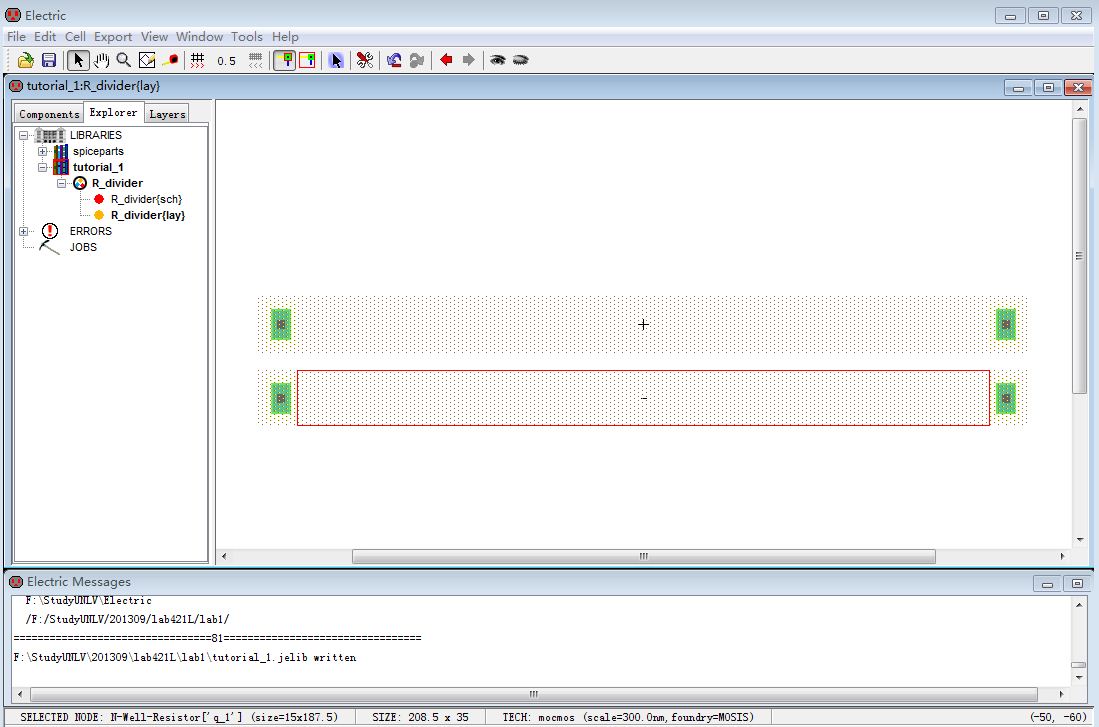Choose the Measure tool in toolbar
1099x727 pixels.
(170, 60)
